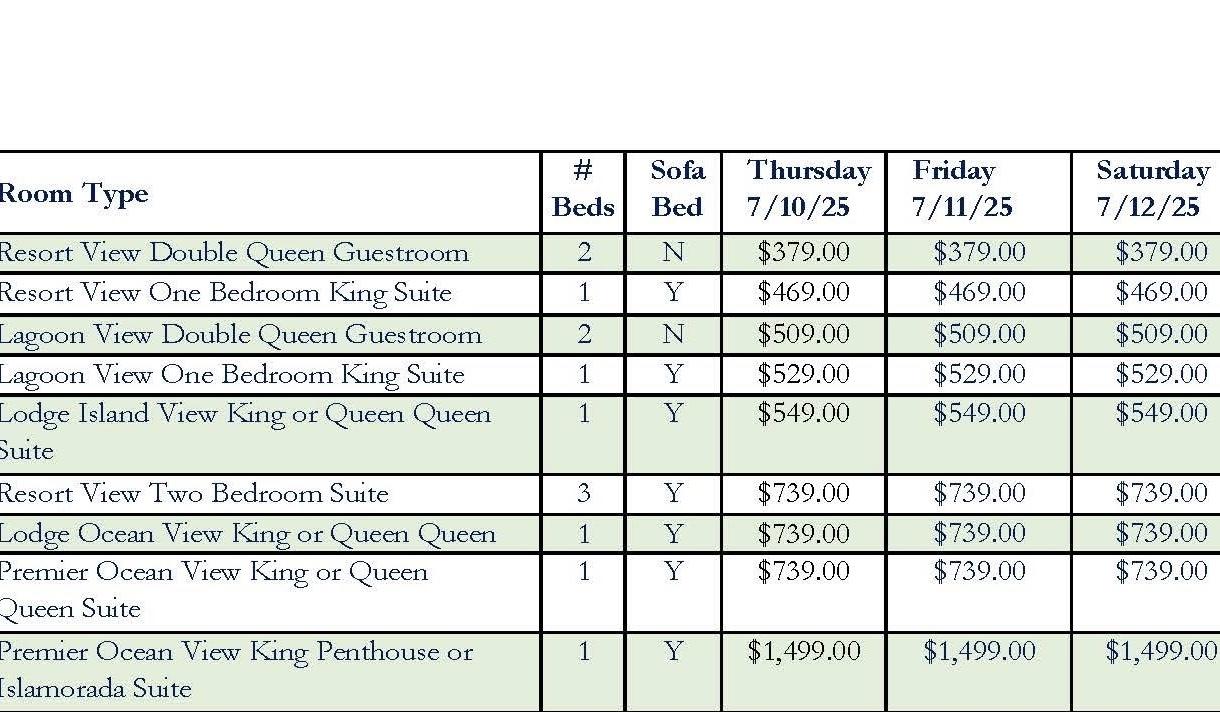Select Friday $549.00 Lodge Island rate
The image size is (1220, 712).
click(979, 413)
